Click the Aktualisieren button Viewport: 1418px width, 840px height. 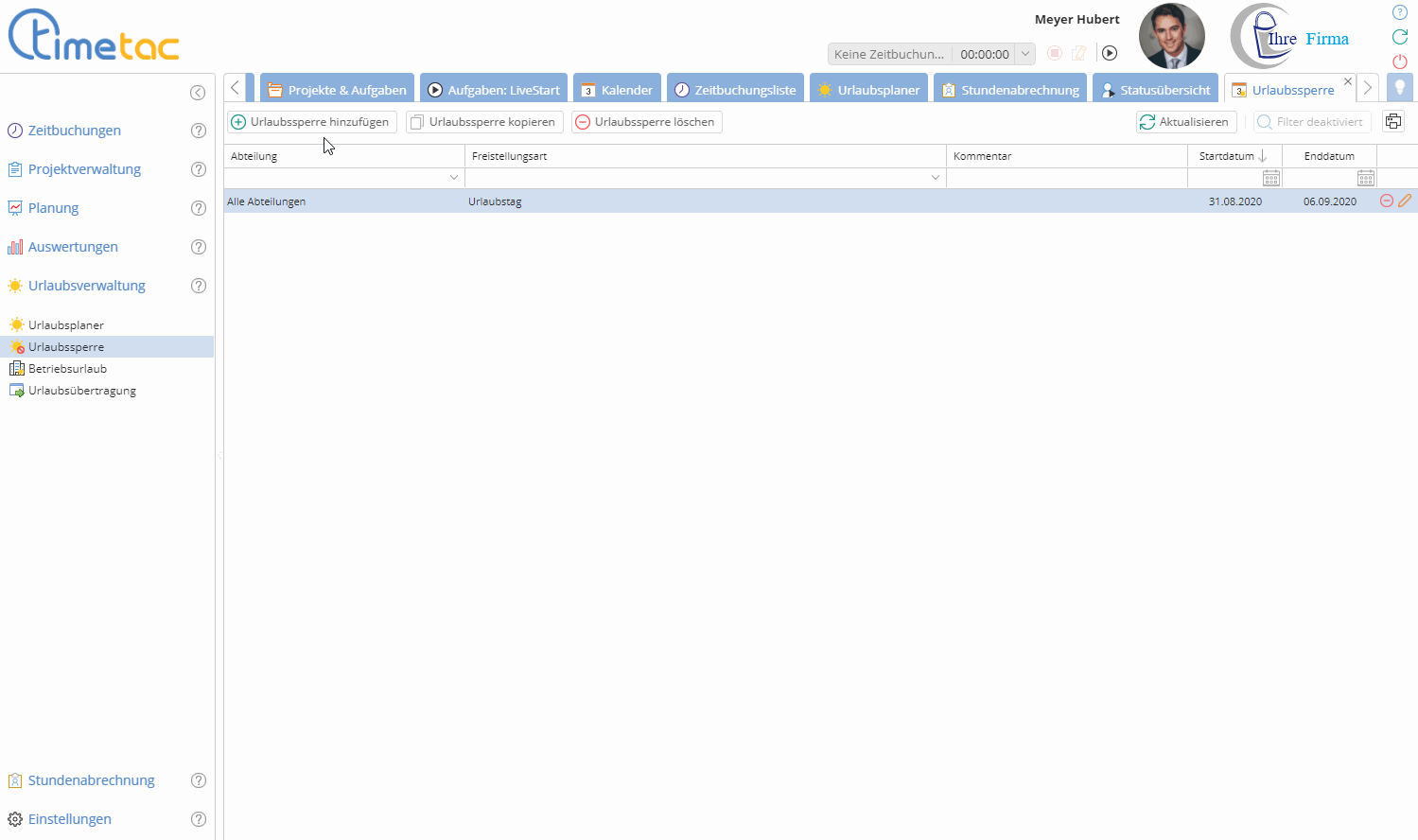click(x=1185, y=122)
